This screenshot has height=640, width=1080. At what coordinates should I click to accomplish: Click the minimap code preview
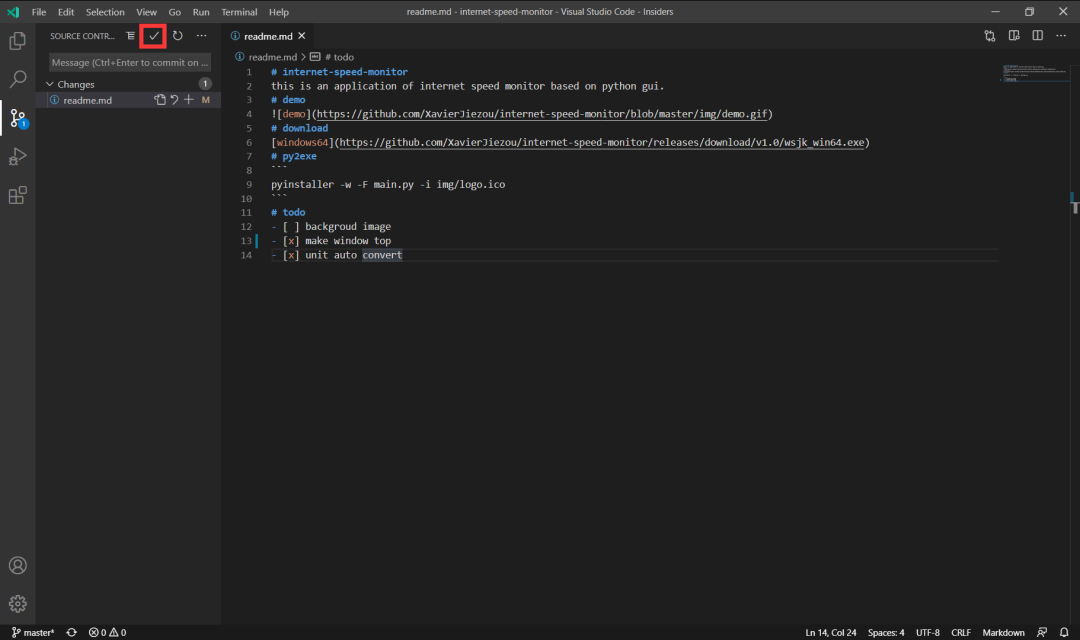pyautogui.click(x=1035, y=72)
